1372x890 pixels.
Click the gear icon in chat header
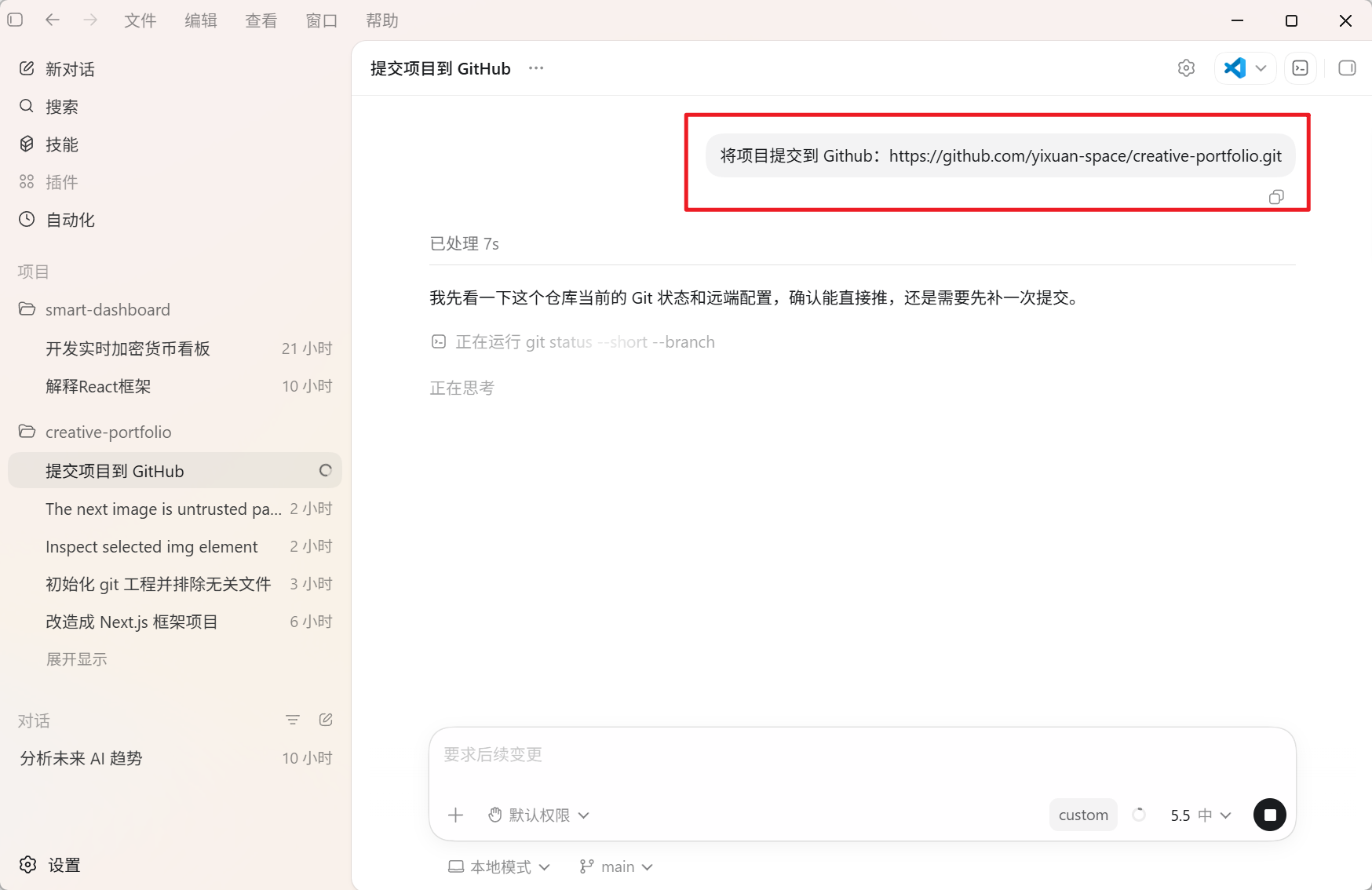(x=1186, y=68)
